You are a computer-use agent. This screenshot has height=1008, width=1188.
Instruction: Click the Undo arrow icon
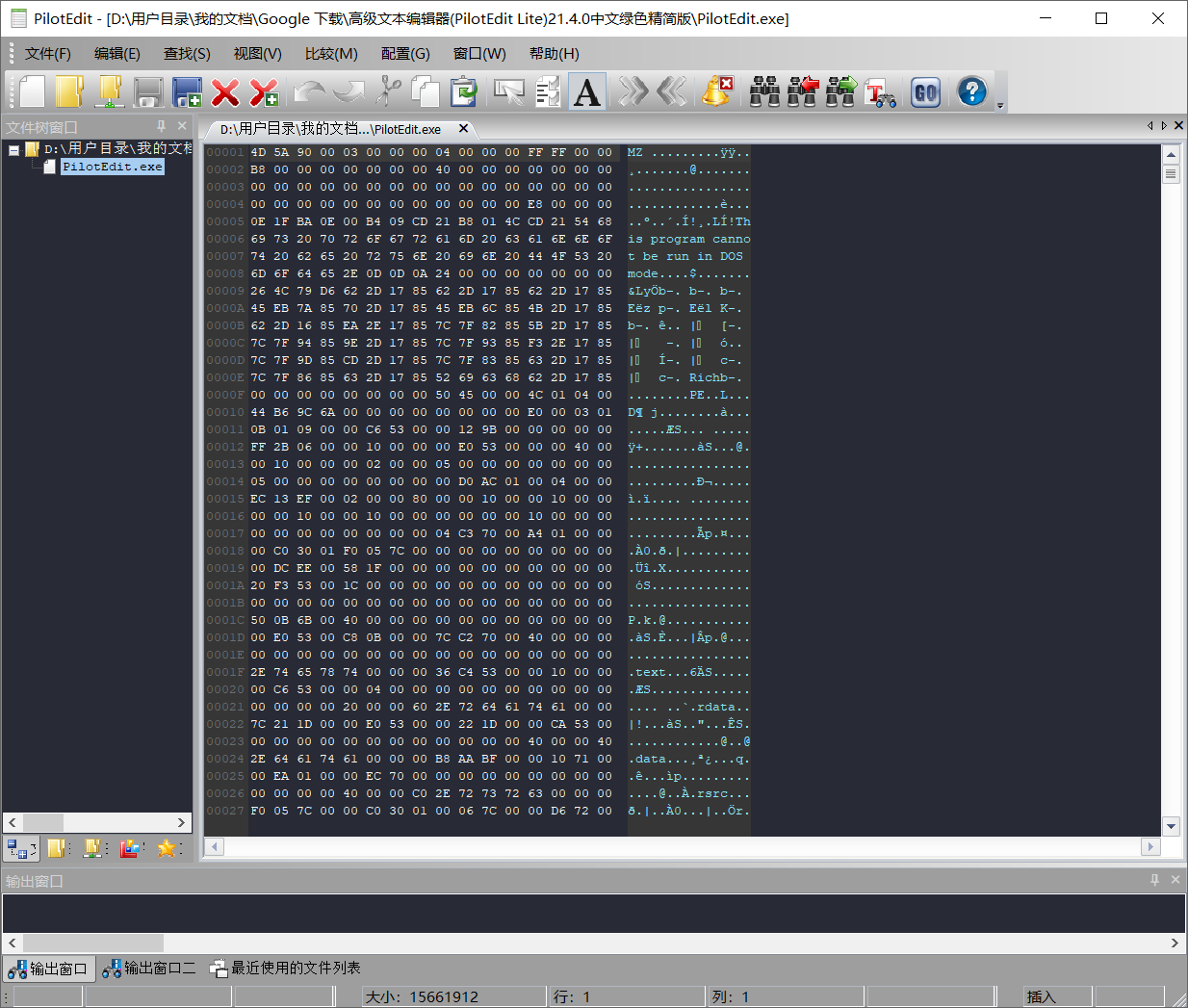309,91
